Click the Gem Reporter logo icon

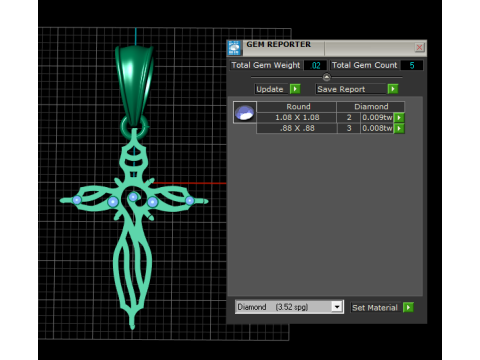[234, 48]
